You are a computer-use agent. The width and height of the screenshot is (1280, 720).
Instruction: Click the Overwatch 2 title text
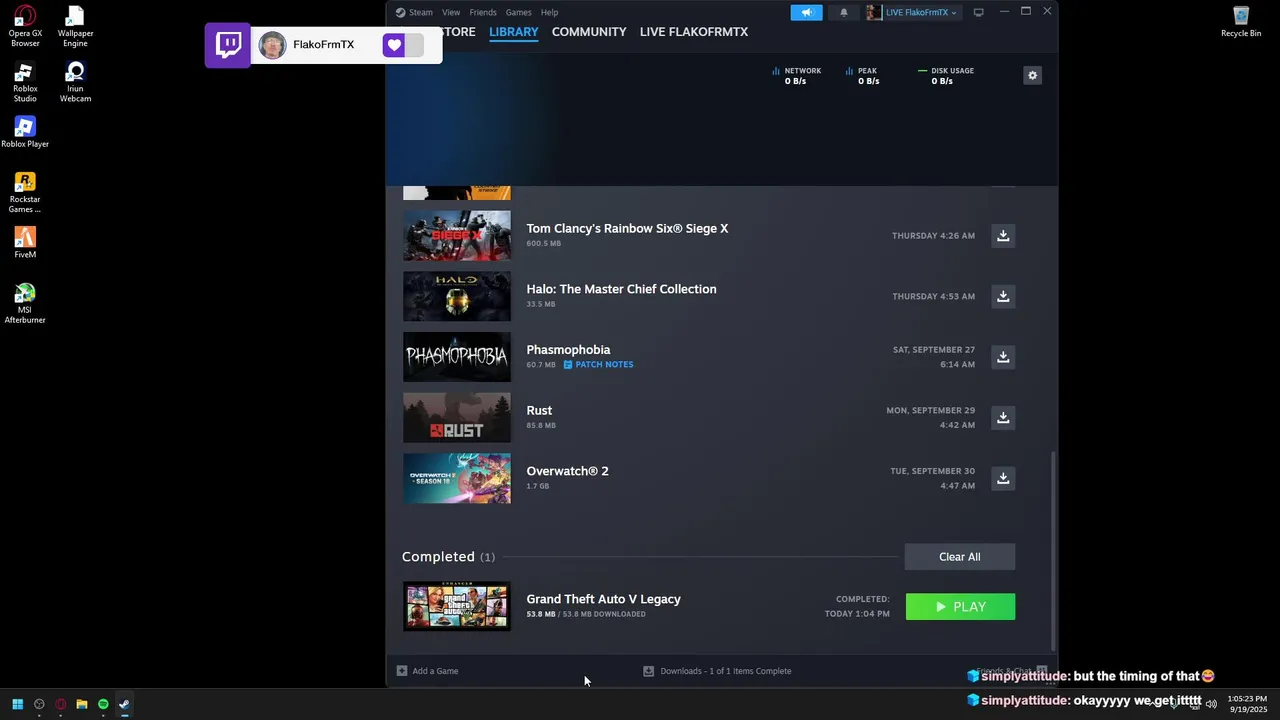567,471
